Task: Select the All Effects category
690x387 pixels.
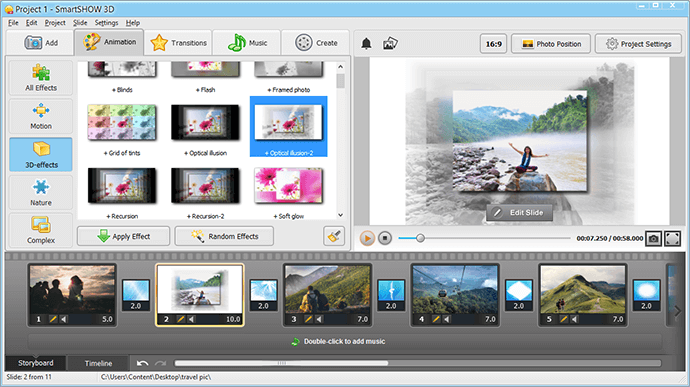Action: 41,78
